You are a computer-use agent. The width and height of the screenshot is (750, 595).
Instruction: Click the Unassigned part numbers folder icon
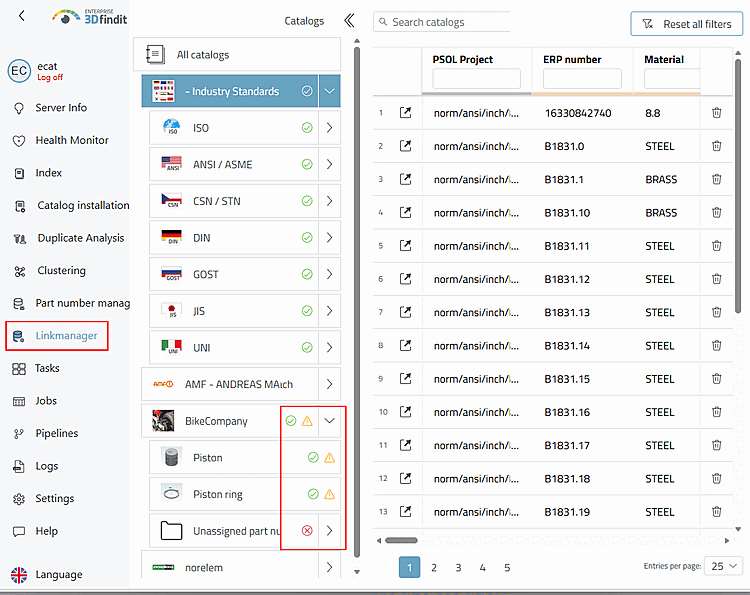pyautogui.click(x=171, y=530)
